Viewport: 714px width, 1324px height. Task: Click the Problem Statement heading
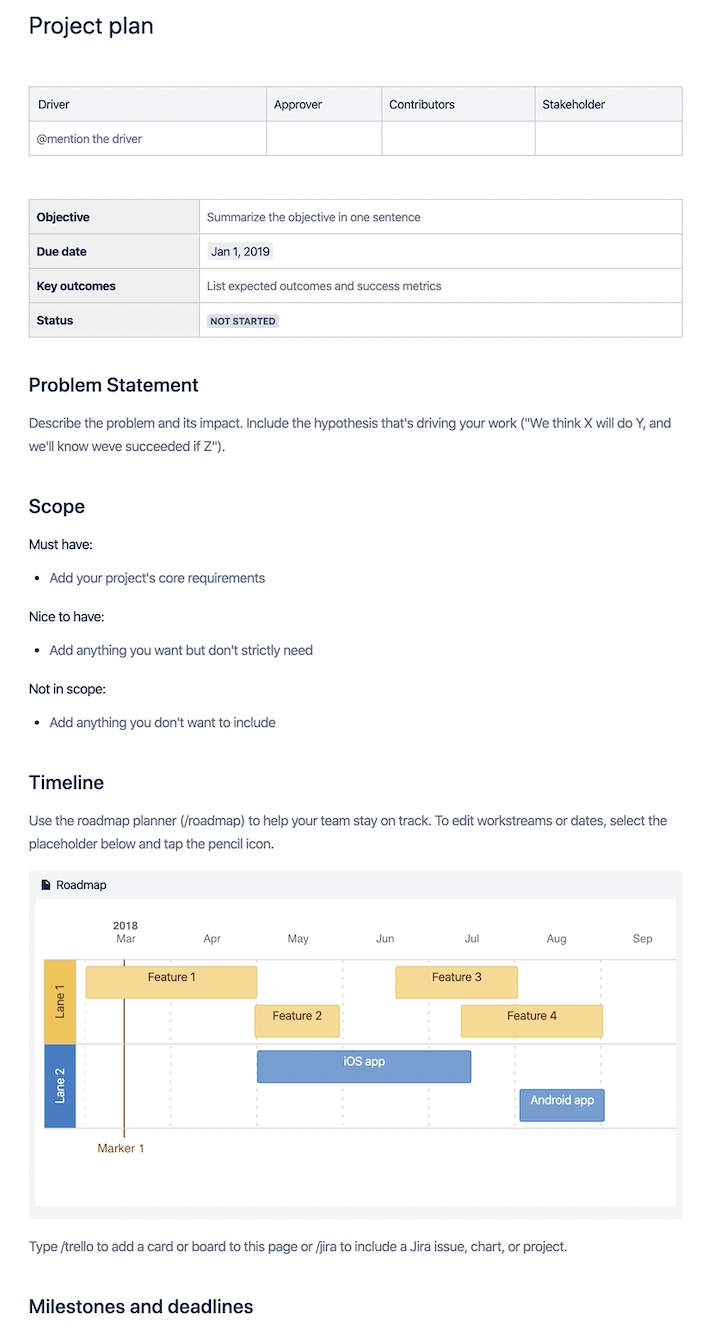tap(114, 385)
